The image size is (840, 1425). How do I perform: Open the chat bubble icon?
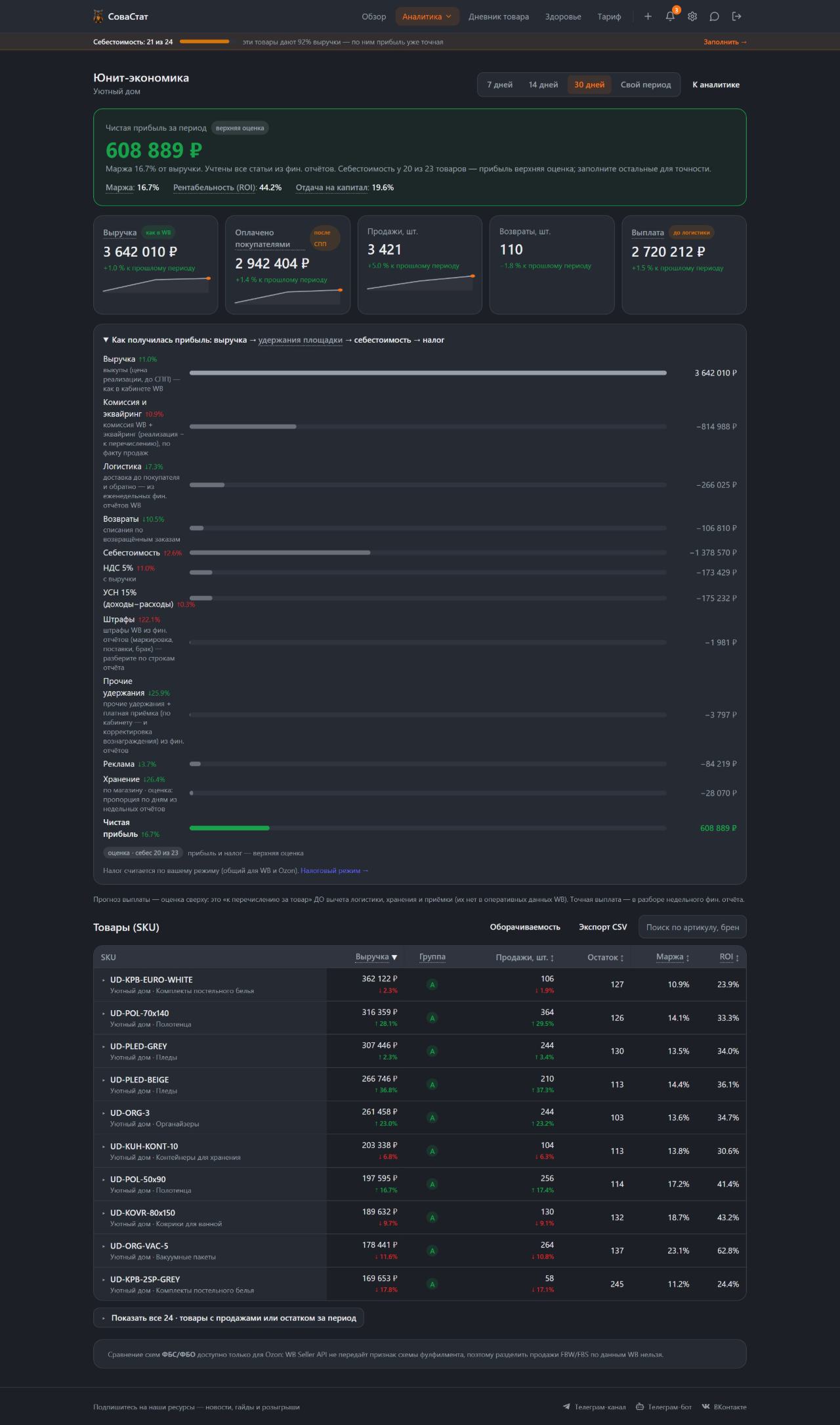point(715,16)
